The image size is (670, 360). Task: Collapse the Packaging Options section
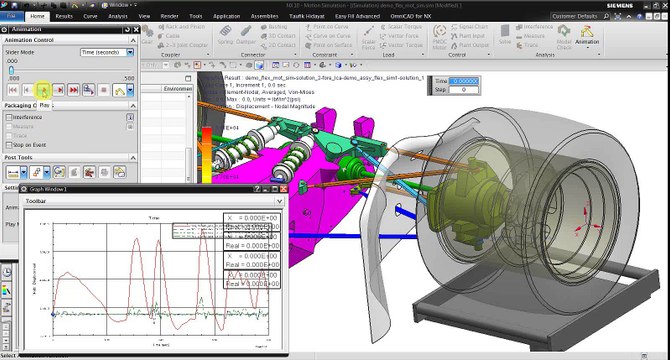(133, 105)
